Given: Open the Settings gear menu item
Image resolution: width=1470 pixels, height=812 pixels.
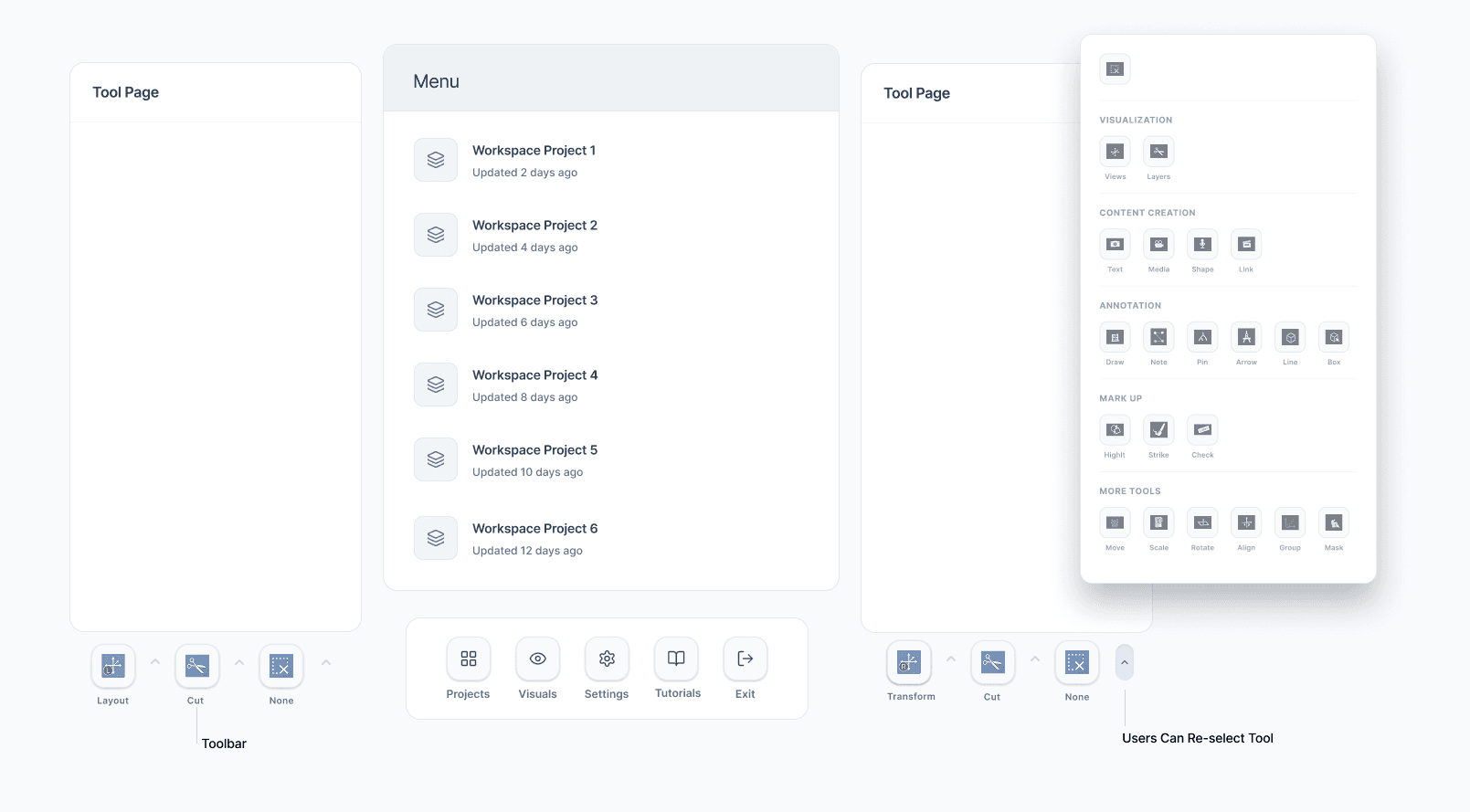Looking at the screenshot, I should (607, 659).
